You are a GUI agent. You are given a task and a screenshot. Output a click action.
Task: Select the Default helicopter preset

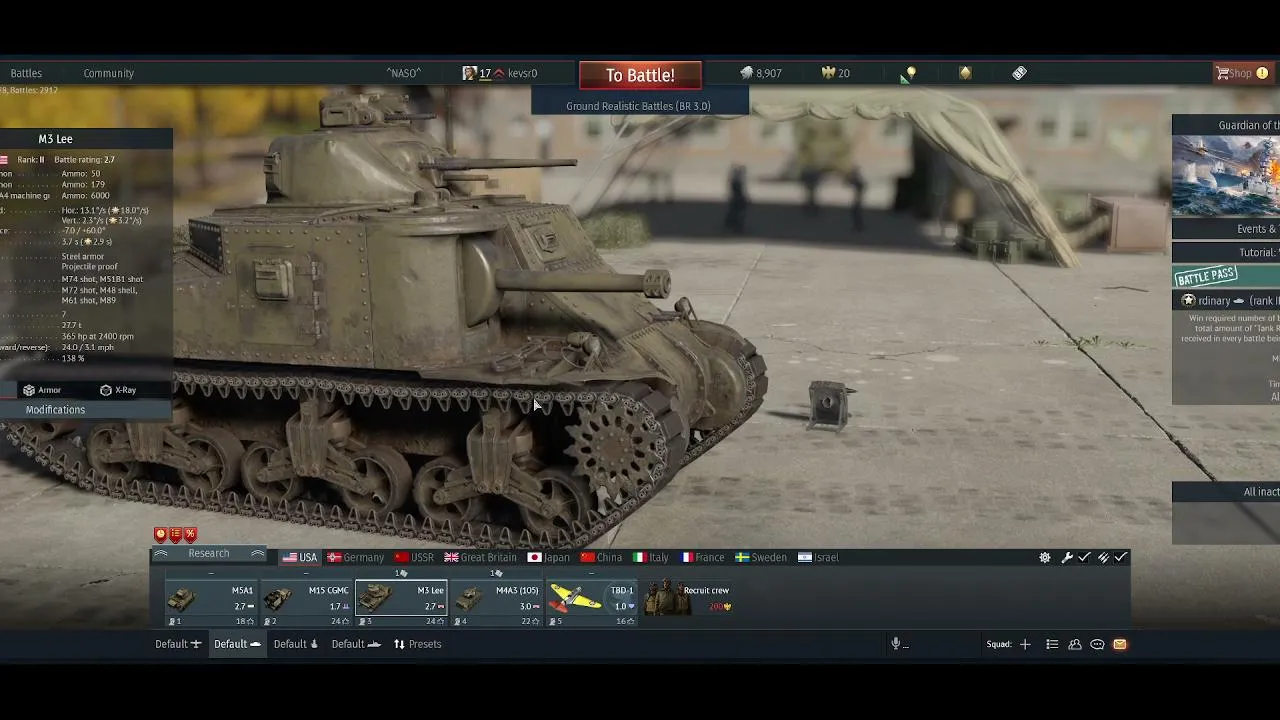point(296,644)
